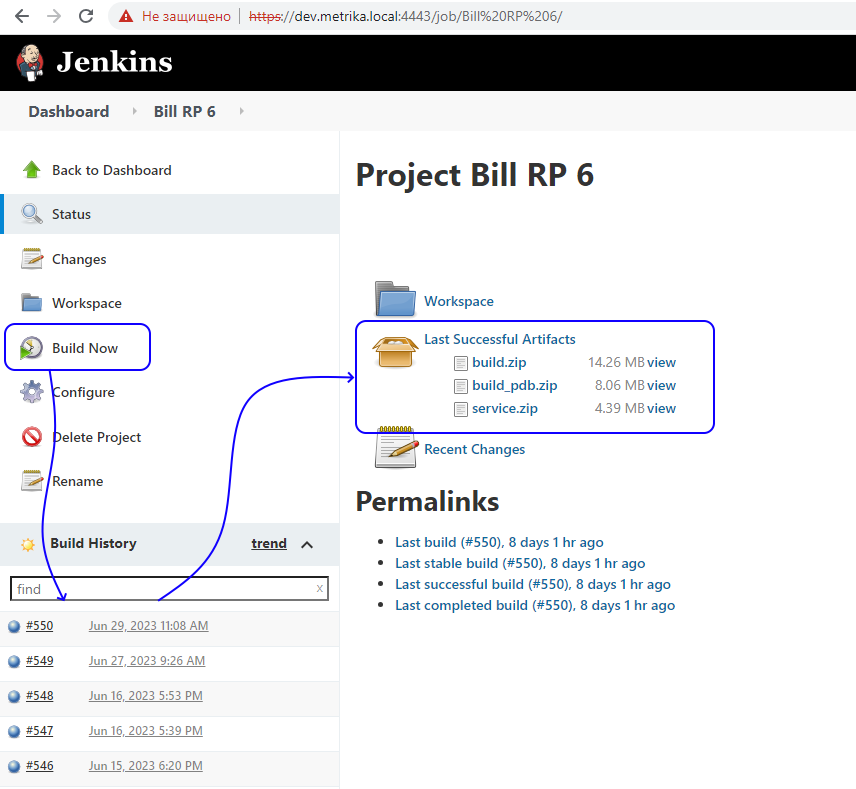Viewport: 856px width, 789px height.
Task: Open the Last Successful Artifacts link
Action: click(x=500, y=339)
